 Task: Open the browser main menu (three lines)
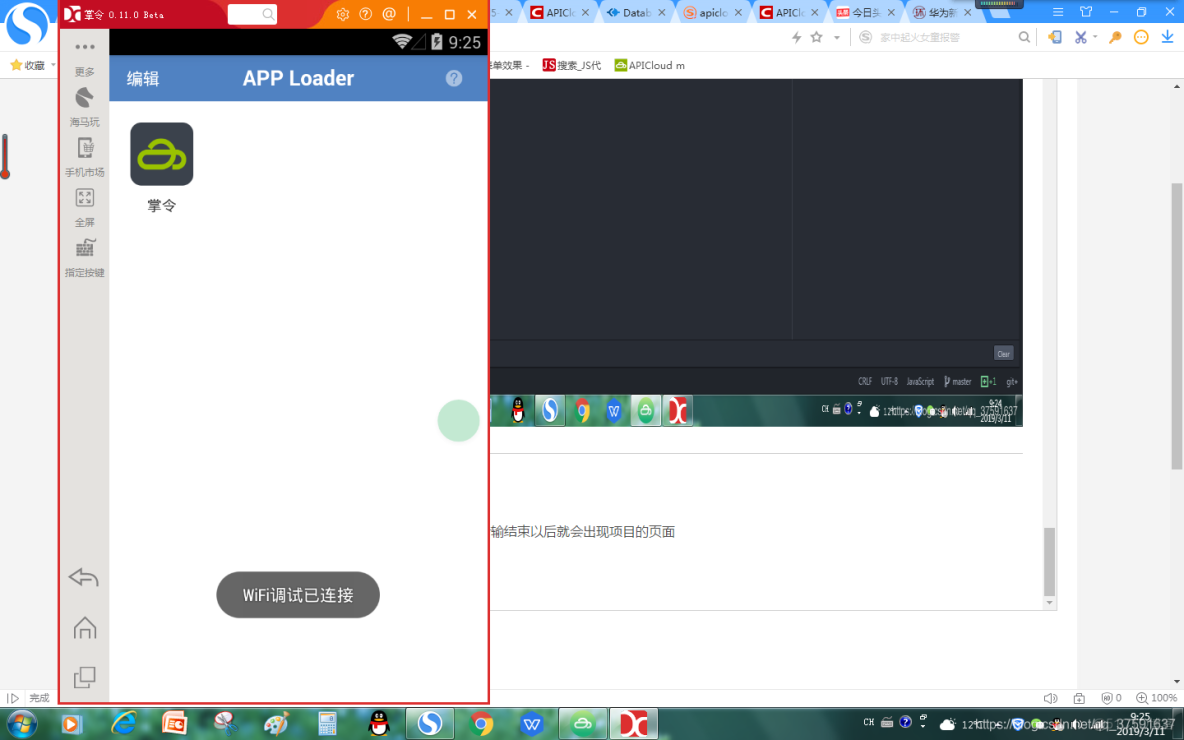[1058, 13]
